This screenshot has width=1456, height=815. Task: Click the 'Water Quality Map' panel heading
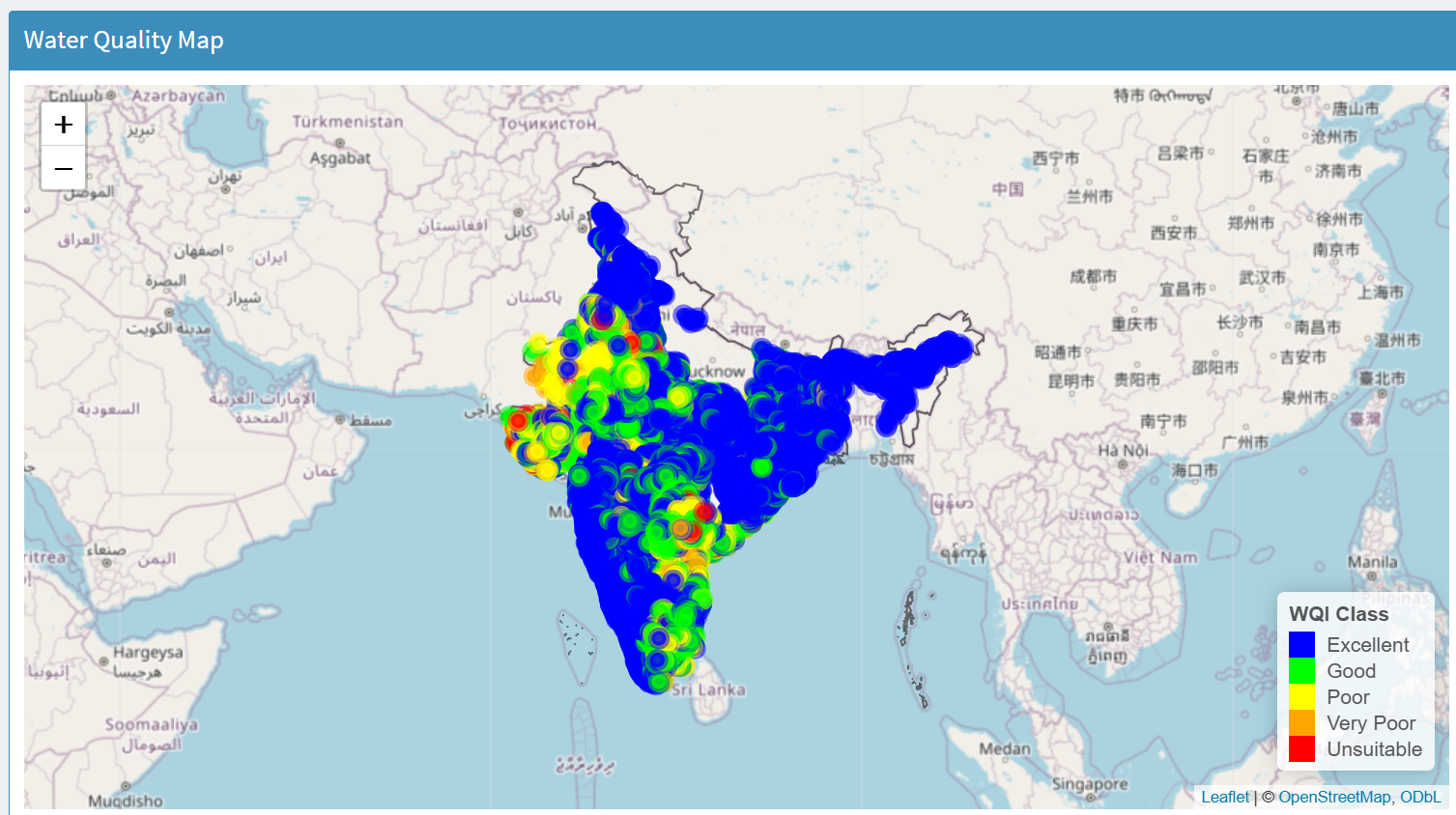(x=124, y=40)
